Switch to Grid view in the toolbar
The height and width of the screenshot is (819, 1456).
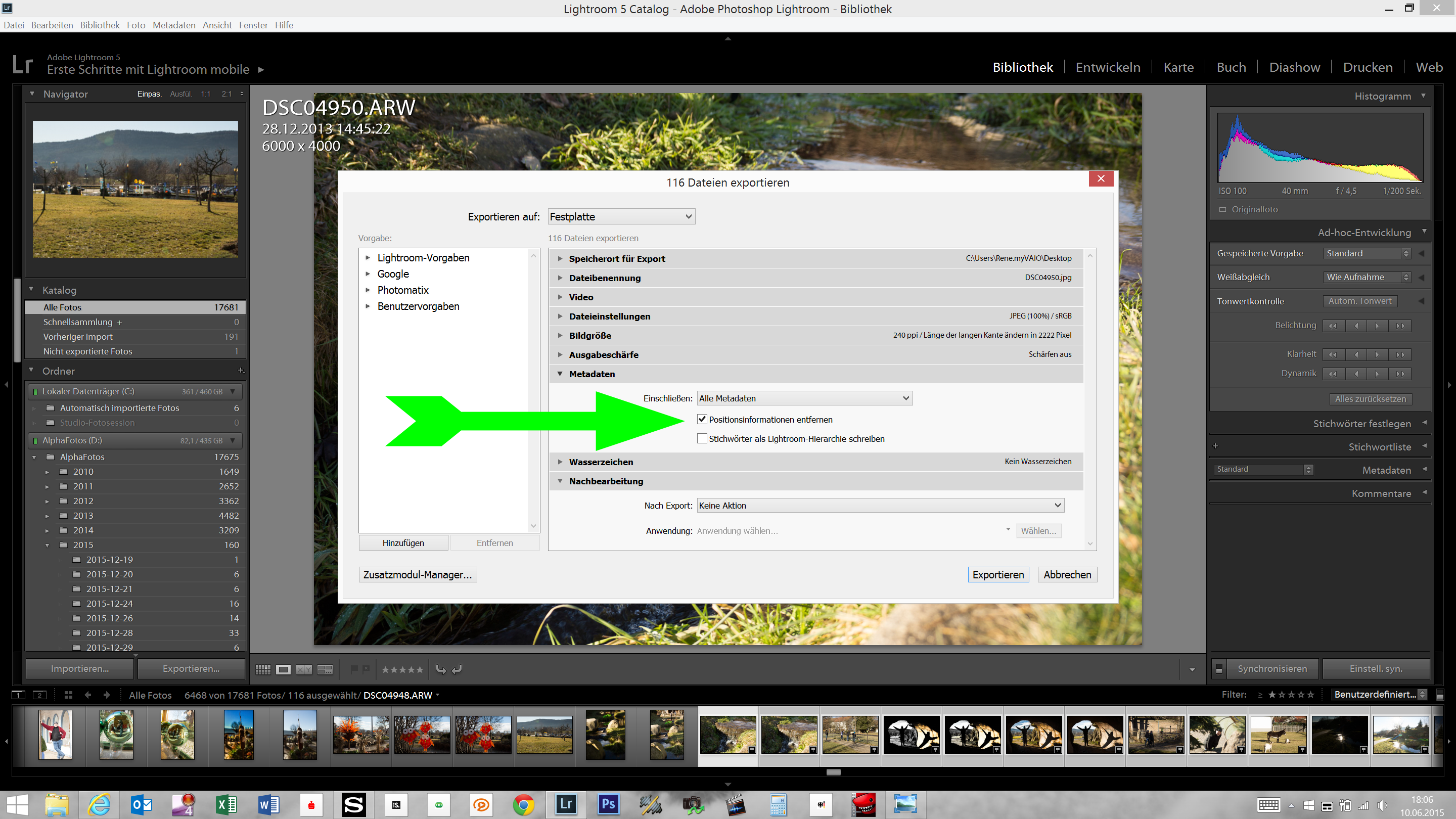coord(263,669)
